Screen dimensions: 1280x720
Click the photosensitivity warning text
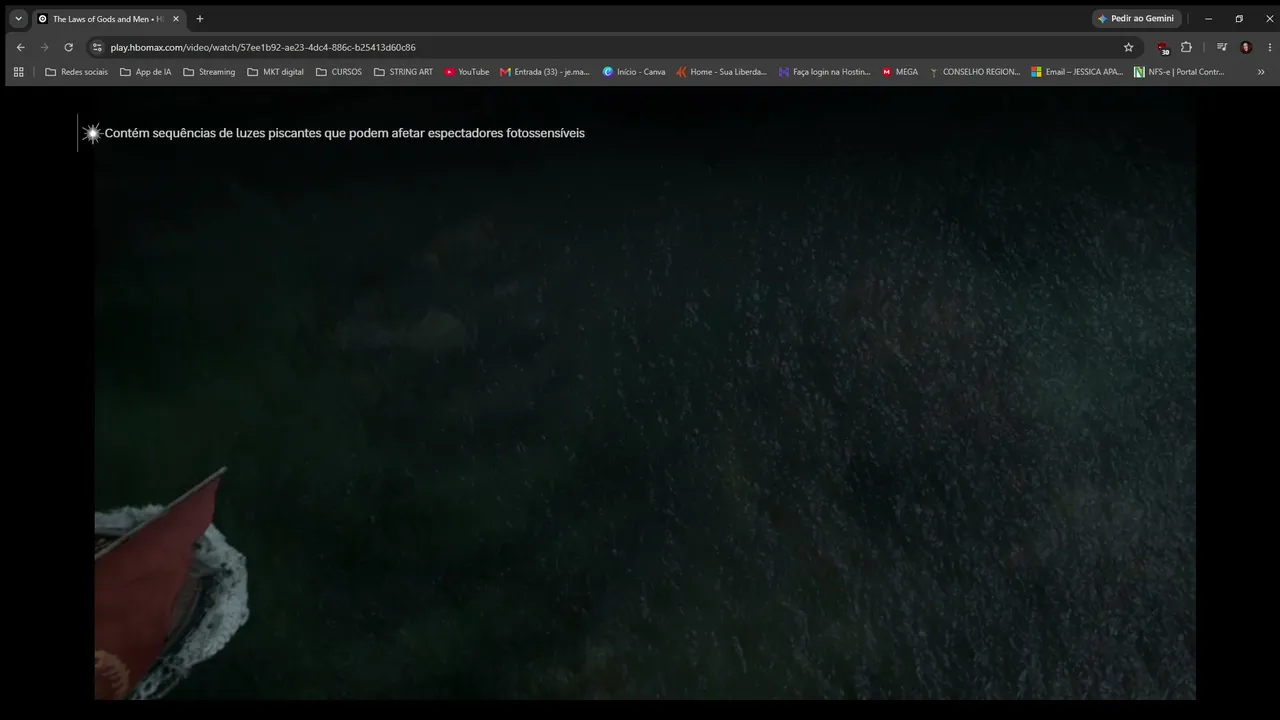tap(345, 133)
